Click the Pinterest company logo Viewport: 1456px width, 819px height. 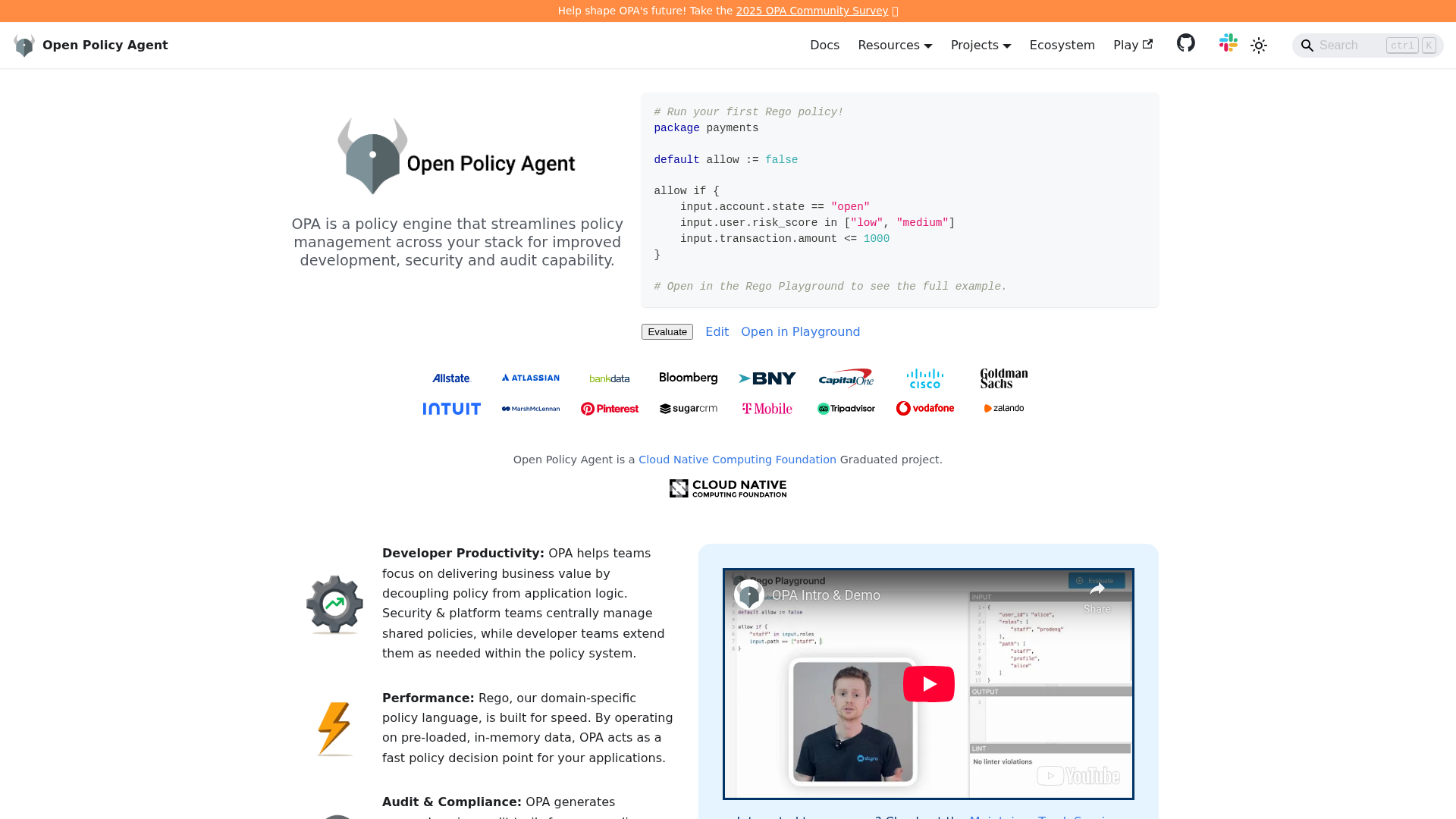609,408
